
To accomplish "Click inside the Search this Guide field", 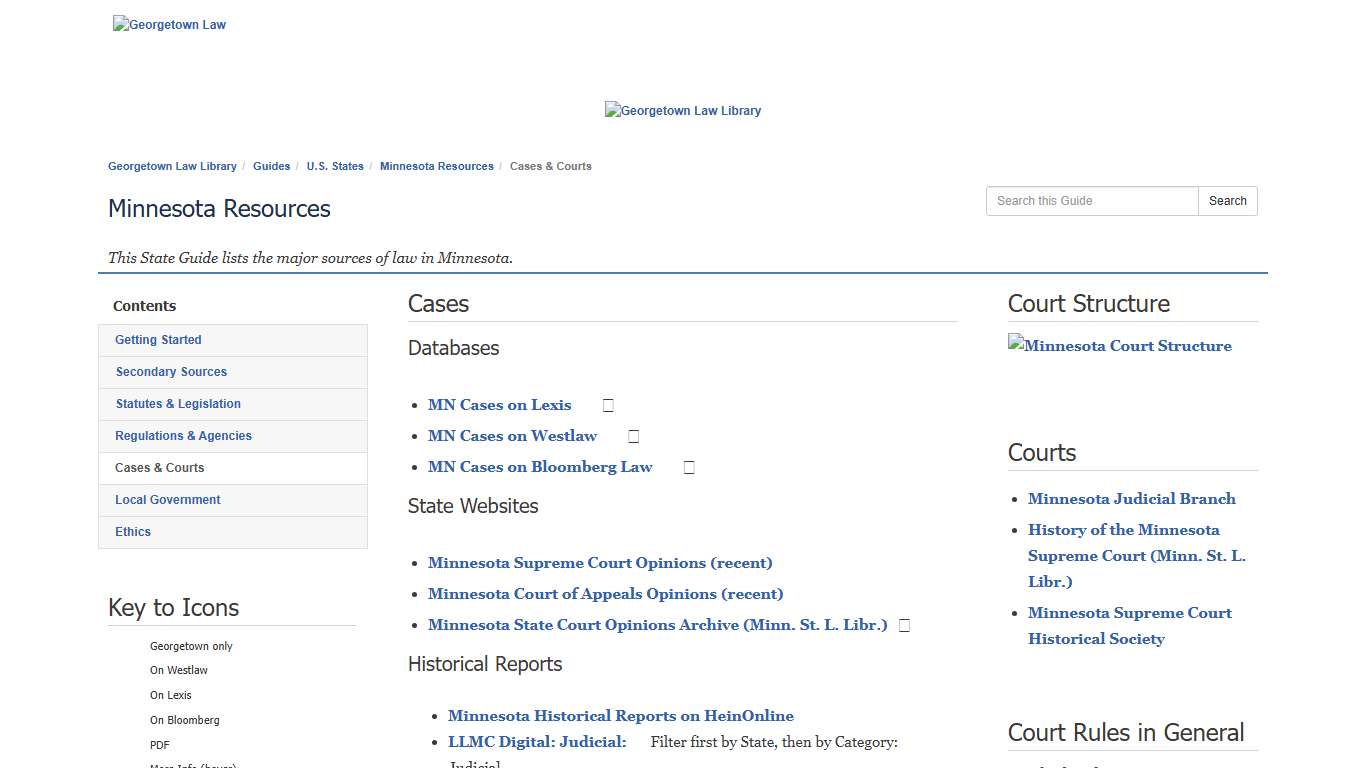I will (x=1090, y=201).
